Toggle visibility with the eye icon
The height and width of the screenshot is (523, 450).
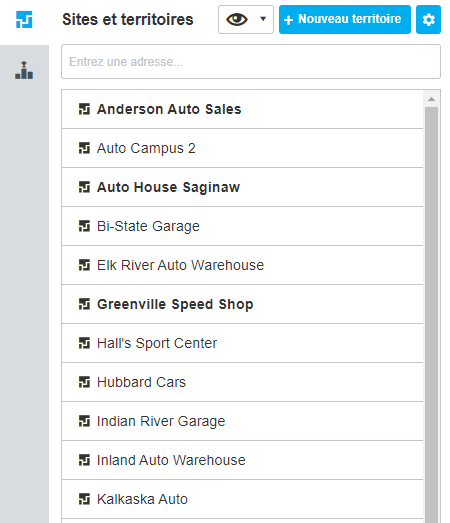(237, 19)
